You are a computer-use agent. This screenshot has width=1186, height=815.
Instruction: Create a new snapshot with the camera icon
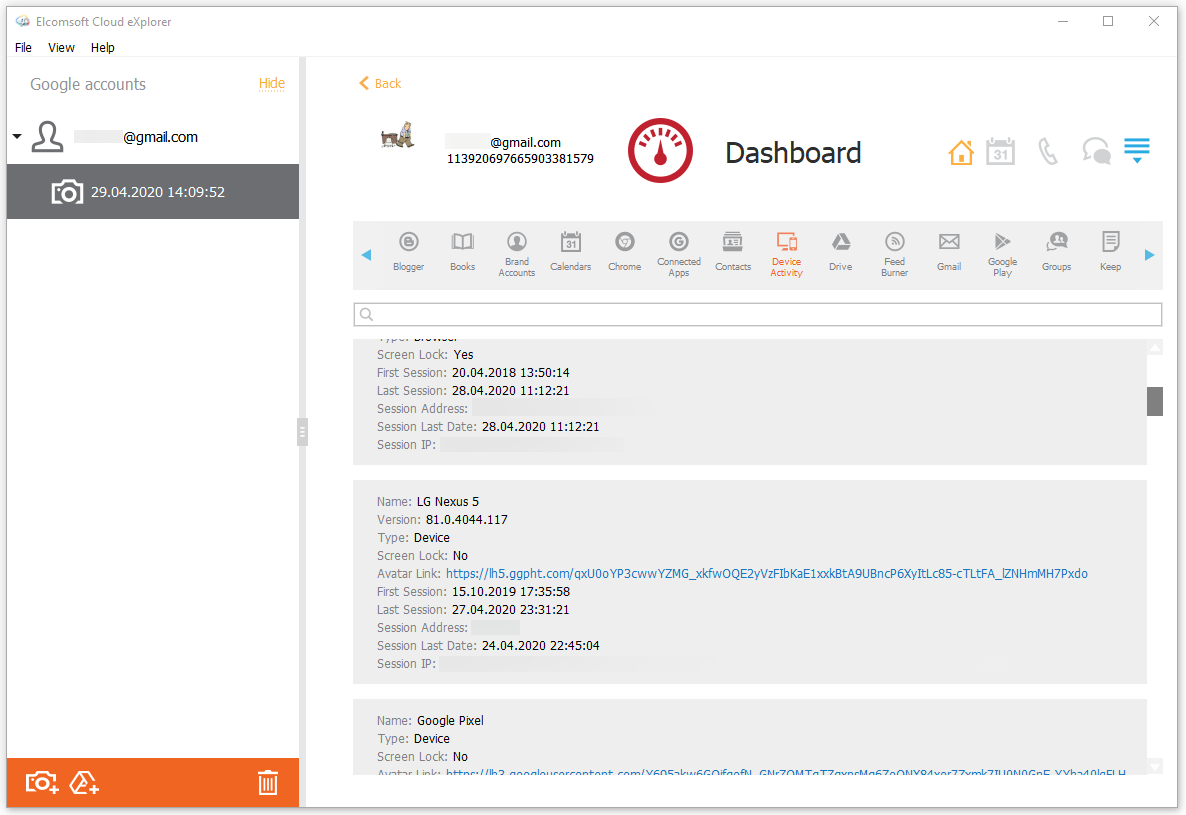coord(40,783)
